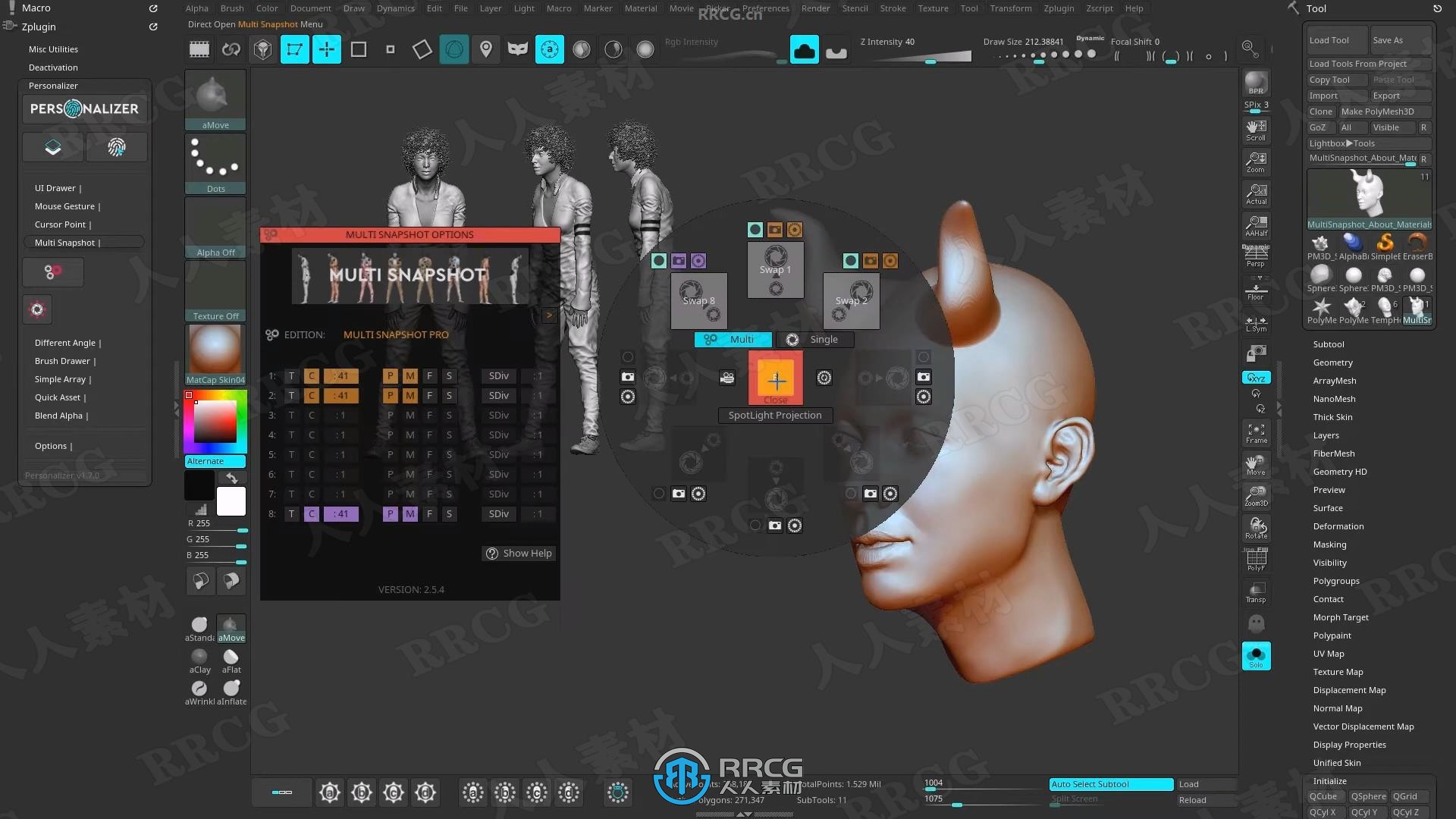Toggle the XYZ rotation button
Image resolution: width=1456 pixels, height=819 pixels.
(1256, 378)
